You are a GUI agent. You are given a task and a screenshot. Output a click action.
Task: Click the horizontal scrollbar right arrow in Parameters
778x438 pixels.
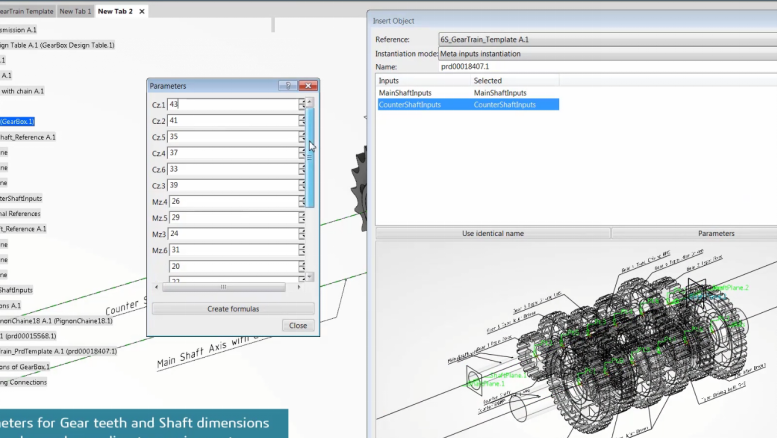pos(299,287)
